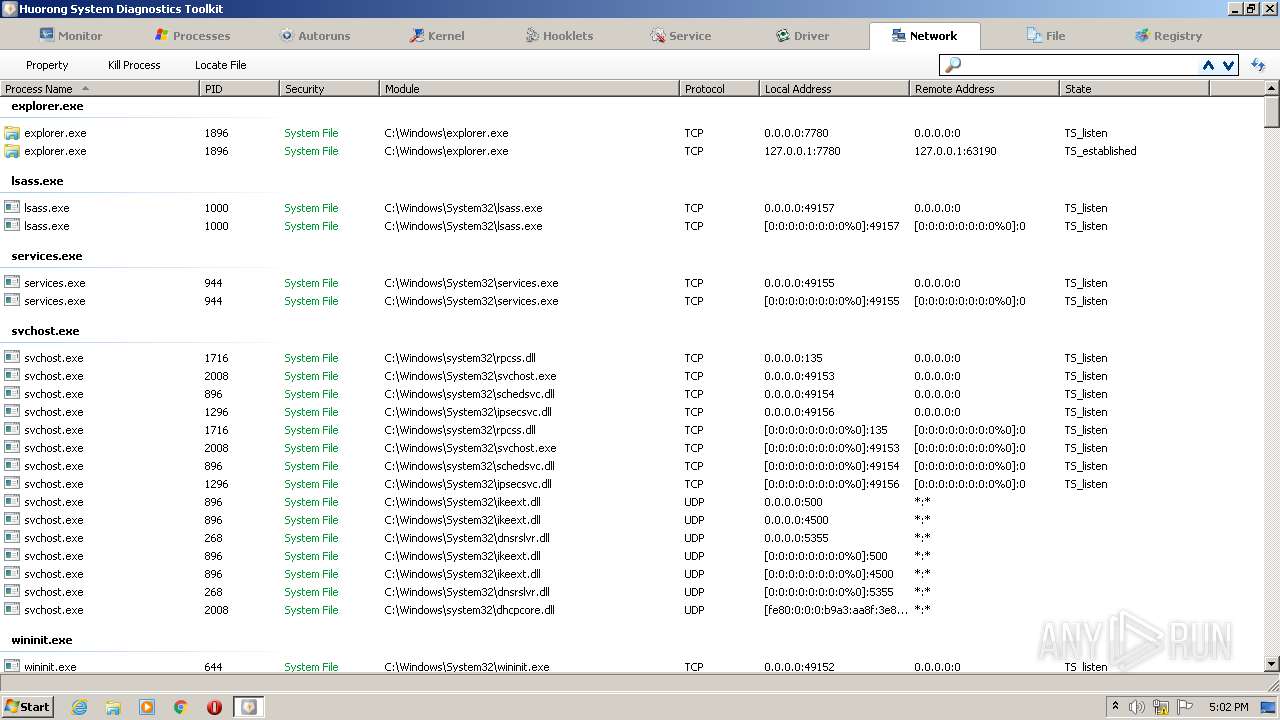The width and height of the screenshot is (1280, 720).
Task: Show hidden tray icons arrow
Action: click(1115, 707)
